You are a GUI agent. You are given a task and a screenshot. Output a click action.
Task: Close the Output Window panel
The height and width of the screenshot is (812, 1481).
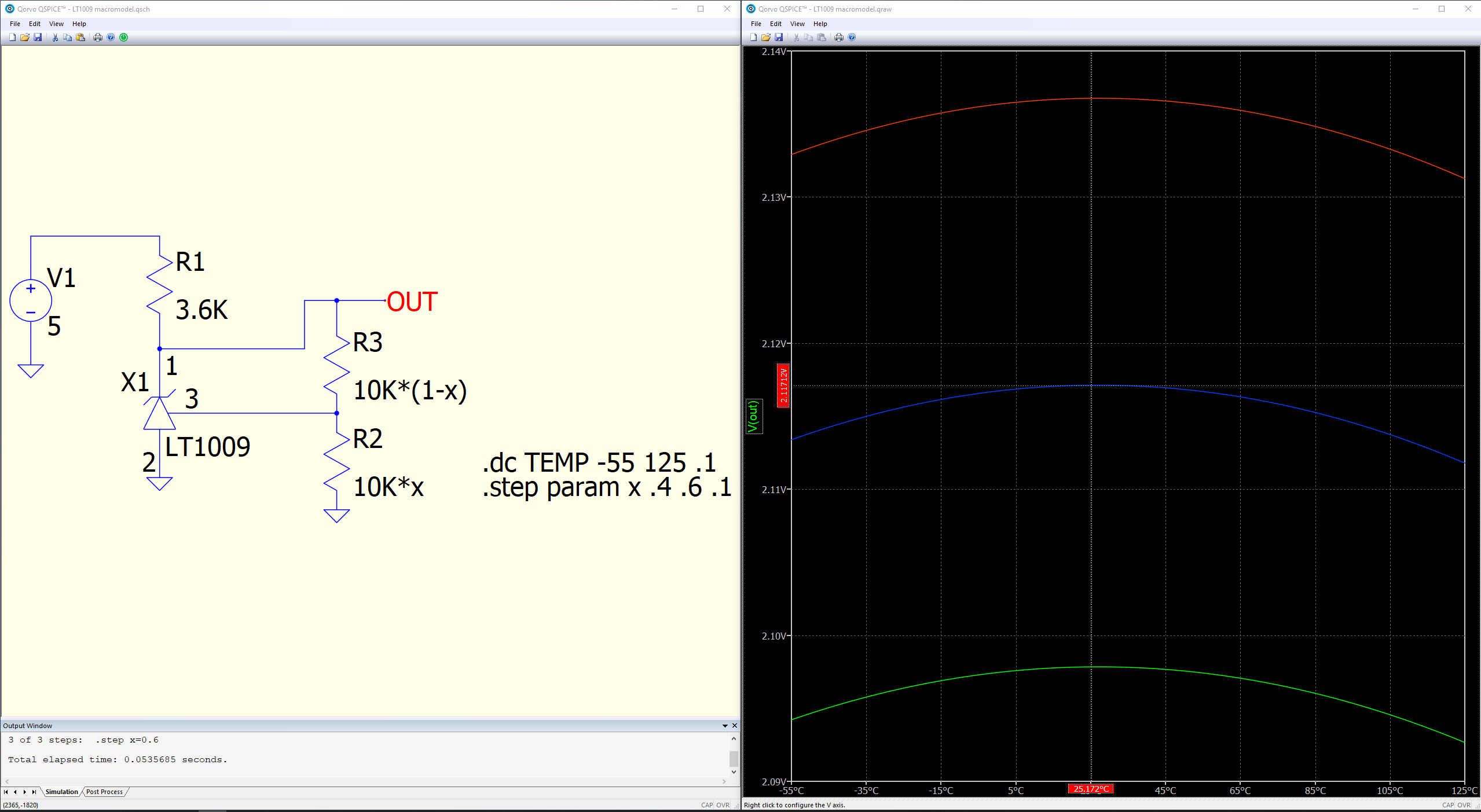pos(735,726)
